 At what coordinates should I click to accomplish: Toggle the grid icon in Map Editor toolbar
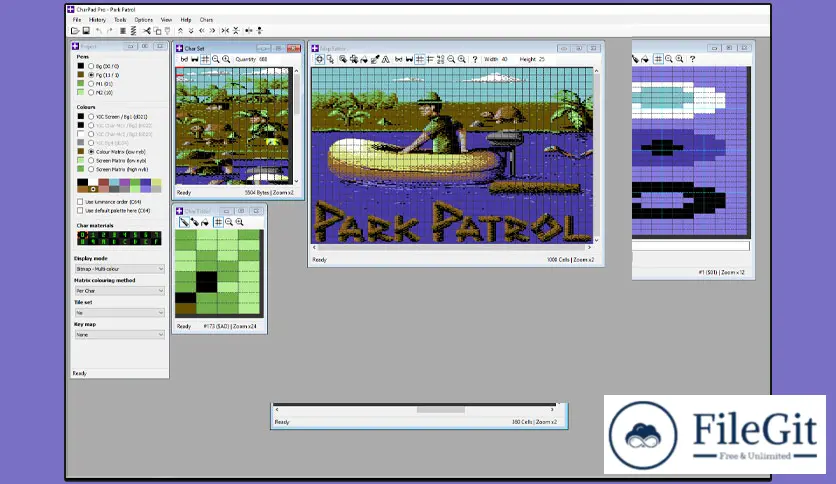click(420, 59)
